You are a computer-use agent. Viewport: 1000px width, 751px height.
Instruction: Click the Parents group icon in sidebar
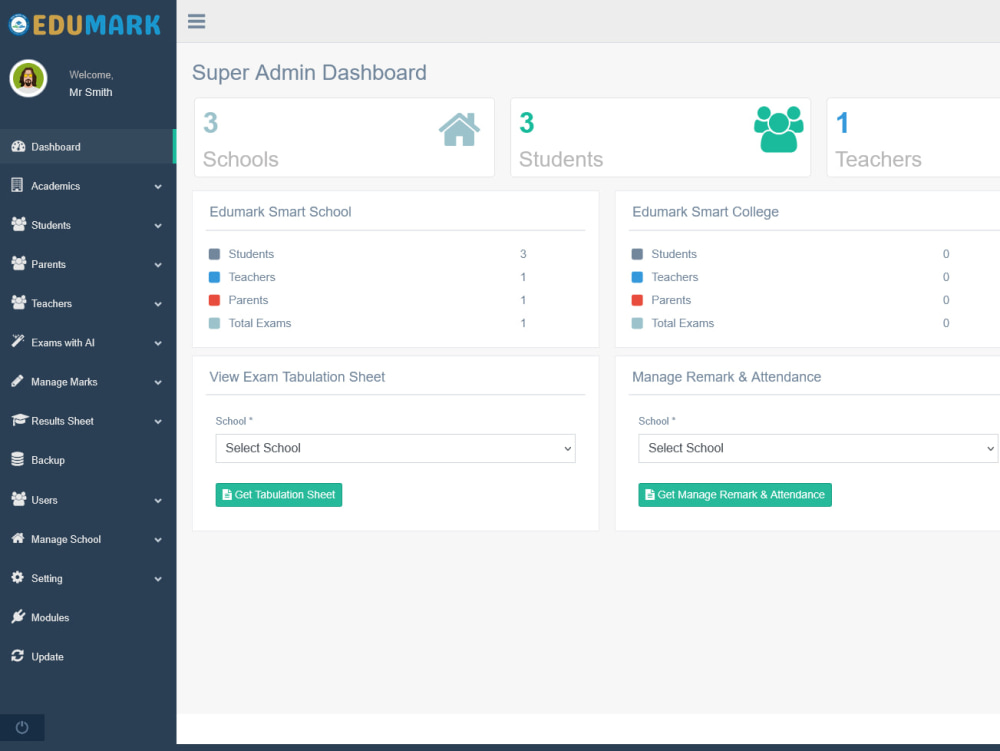(x=18, y=263)
